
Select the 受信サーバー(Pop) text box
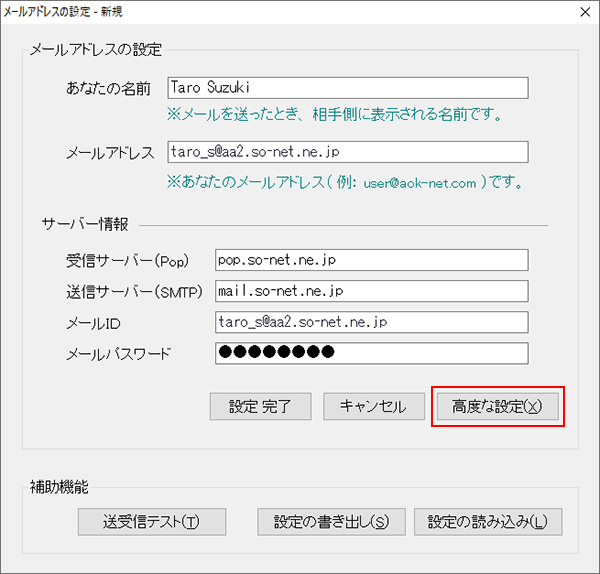[370, 259]
